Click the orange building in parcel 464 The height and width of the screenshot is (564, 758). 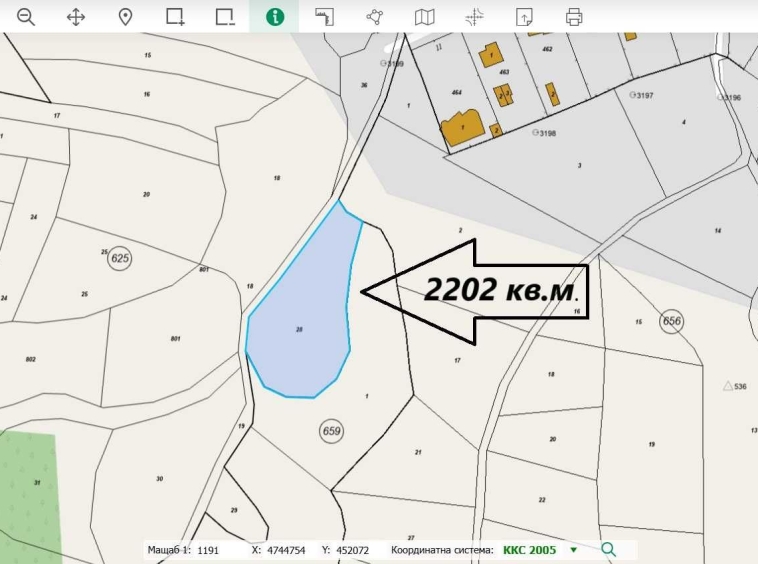(x=461, y=128)
